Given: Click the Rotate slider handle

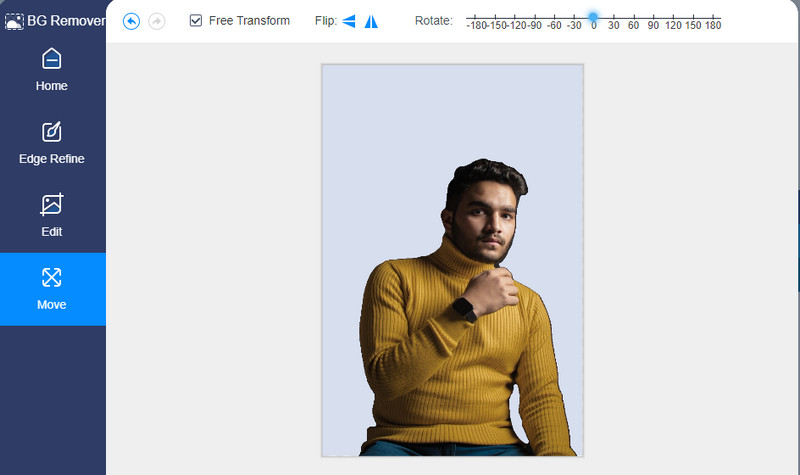Looking at the screenshot, I should (x=593, y=17).
